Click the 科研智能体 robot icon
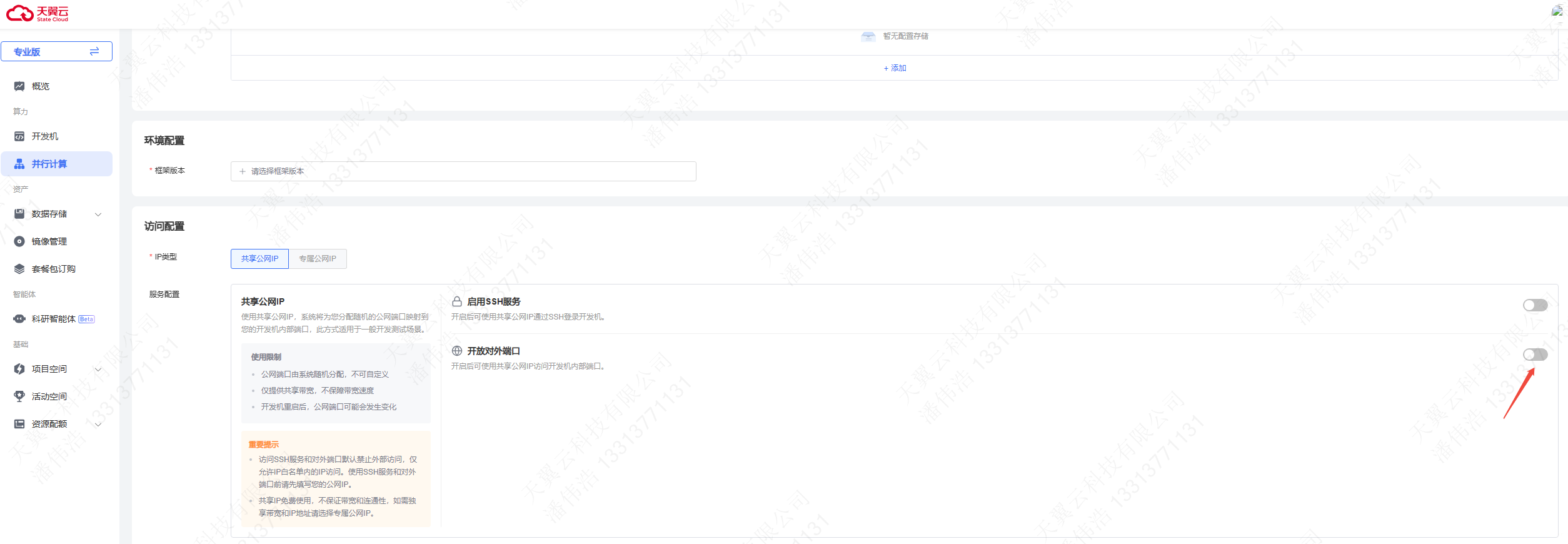The image size is (1568, 544). [19, 319]
